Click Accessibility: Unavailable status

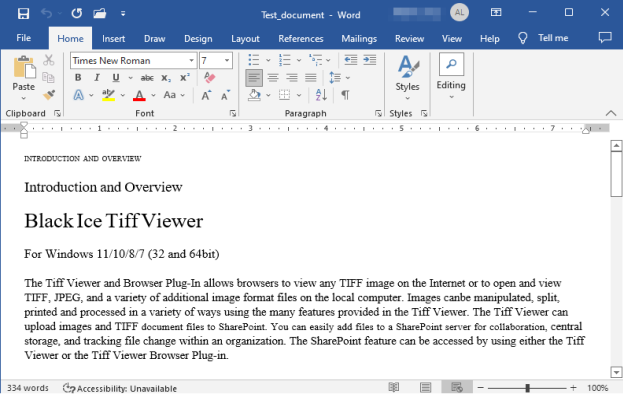pyautogui.click(x=120, y=388)
